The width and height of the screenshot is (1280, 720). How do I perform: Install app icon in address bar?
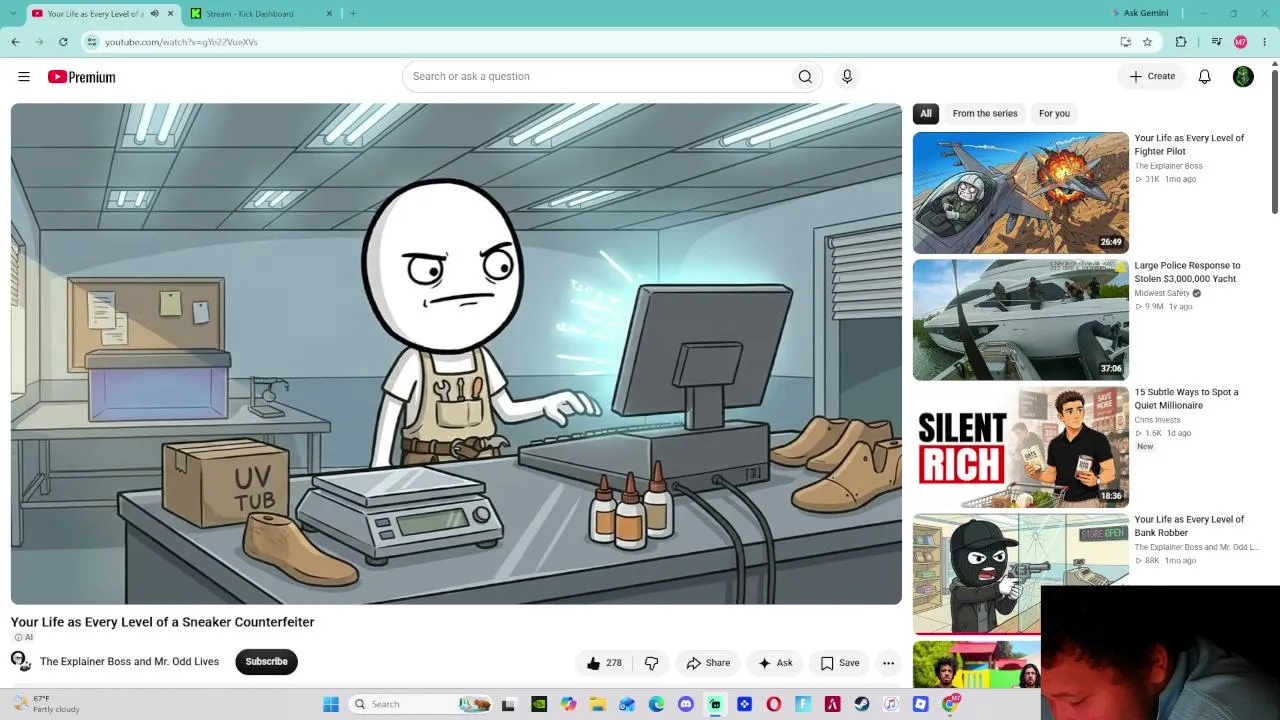pyautogui.click(x=1125, y=42)
